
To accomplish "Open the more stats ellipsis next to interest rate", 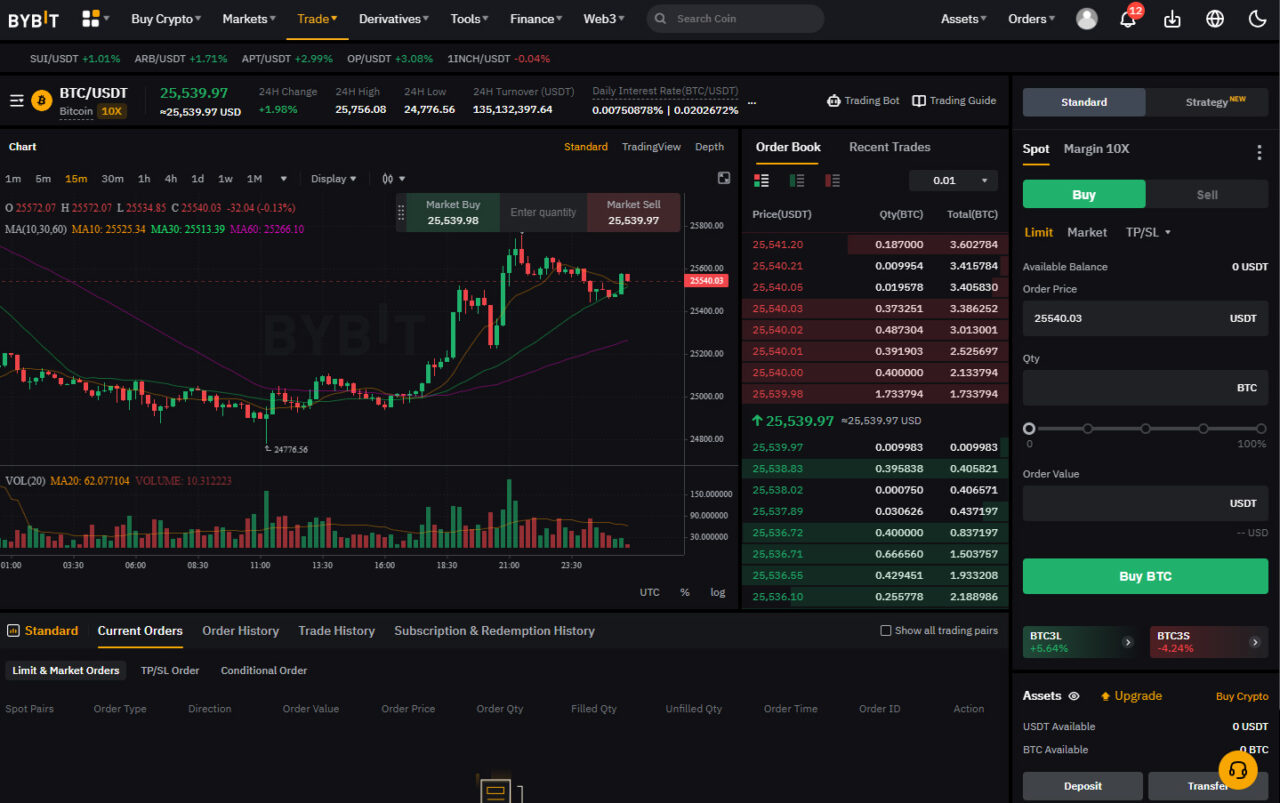I will 752,101.
